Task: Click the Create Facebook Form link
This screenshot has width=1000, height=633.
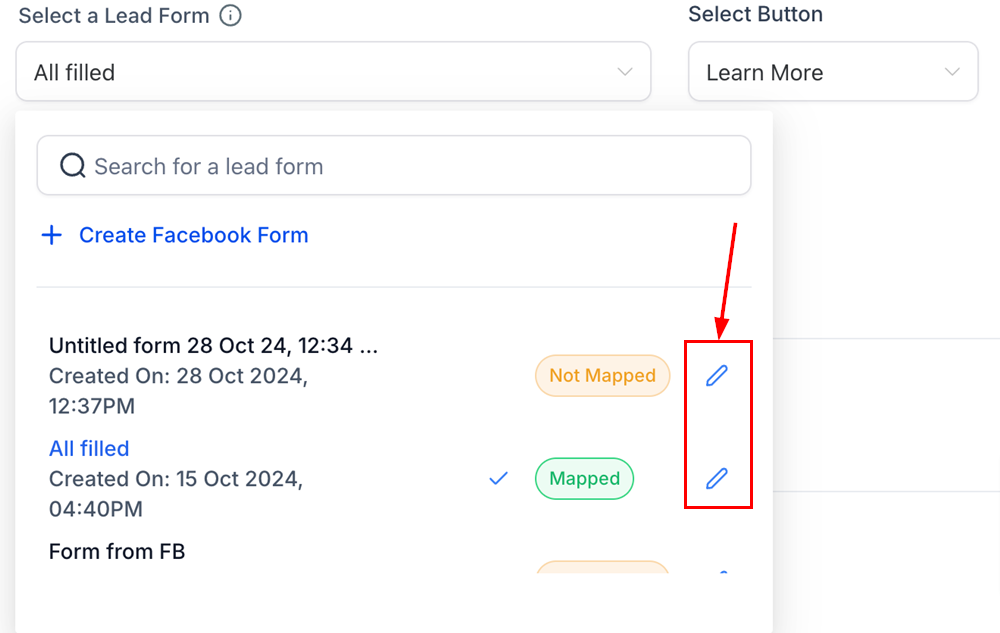Action: tap(193, 236)
